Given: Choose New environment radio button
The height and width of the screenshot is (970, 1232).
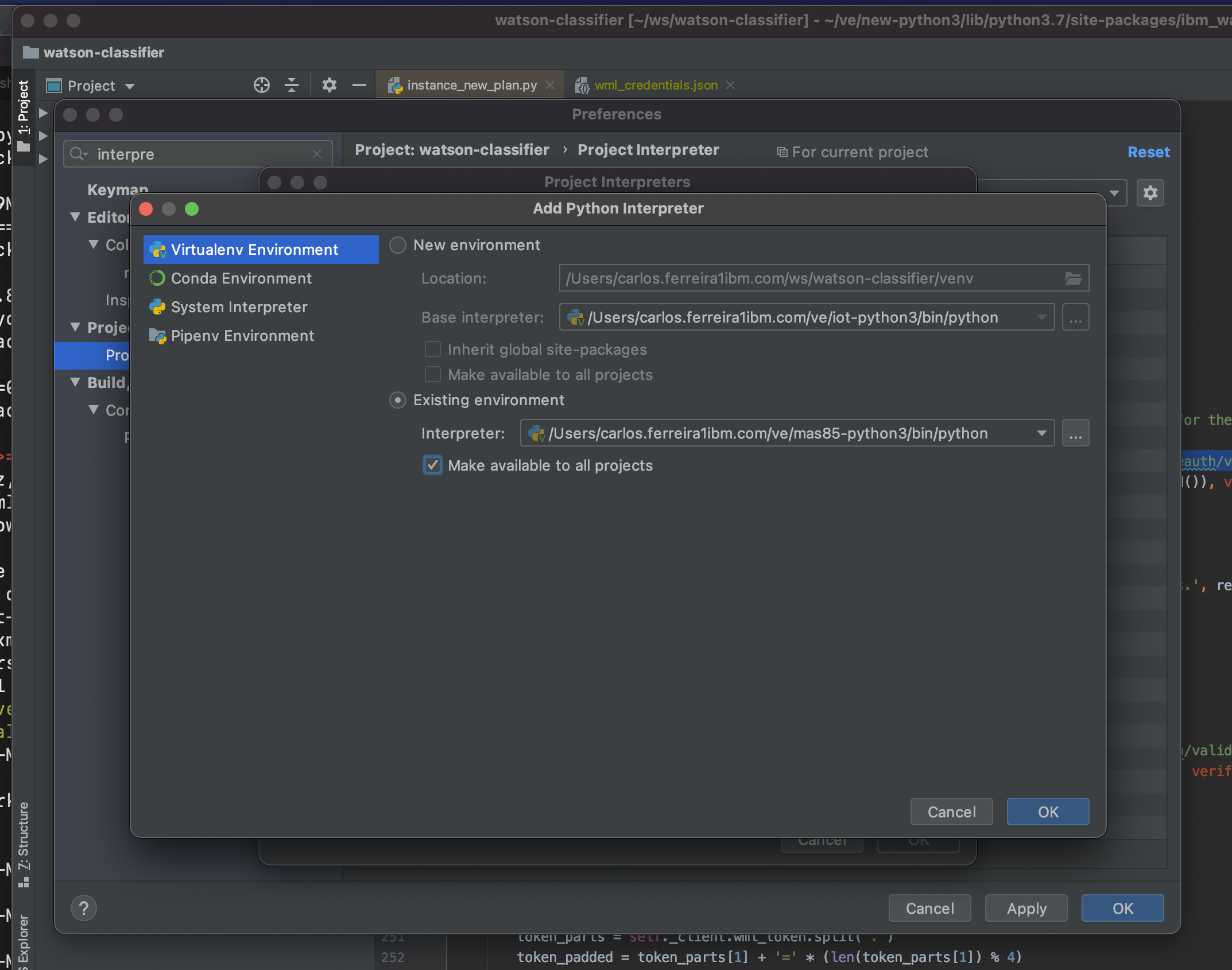Looking at the screenshot, I should click(x=398, y=245).
